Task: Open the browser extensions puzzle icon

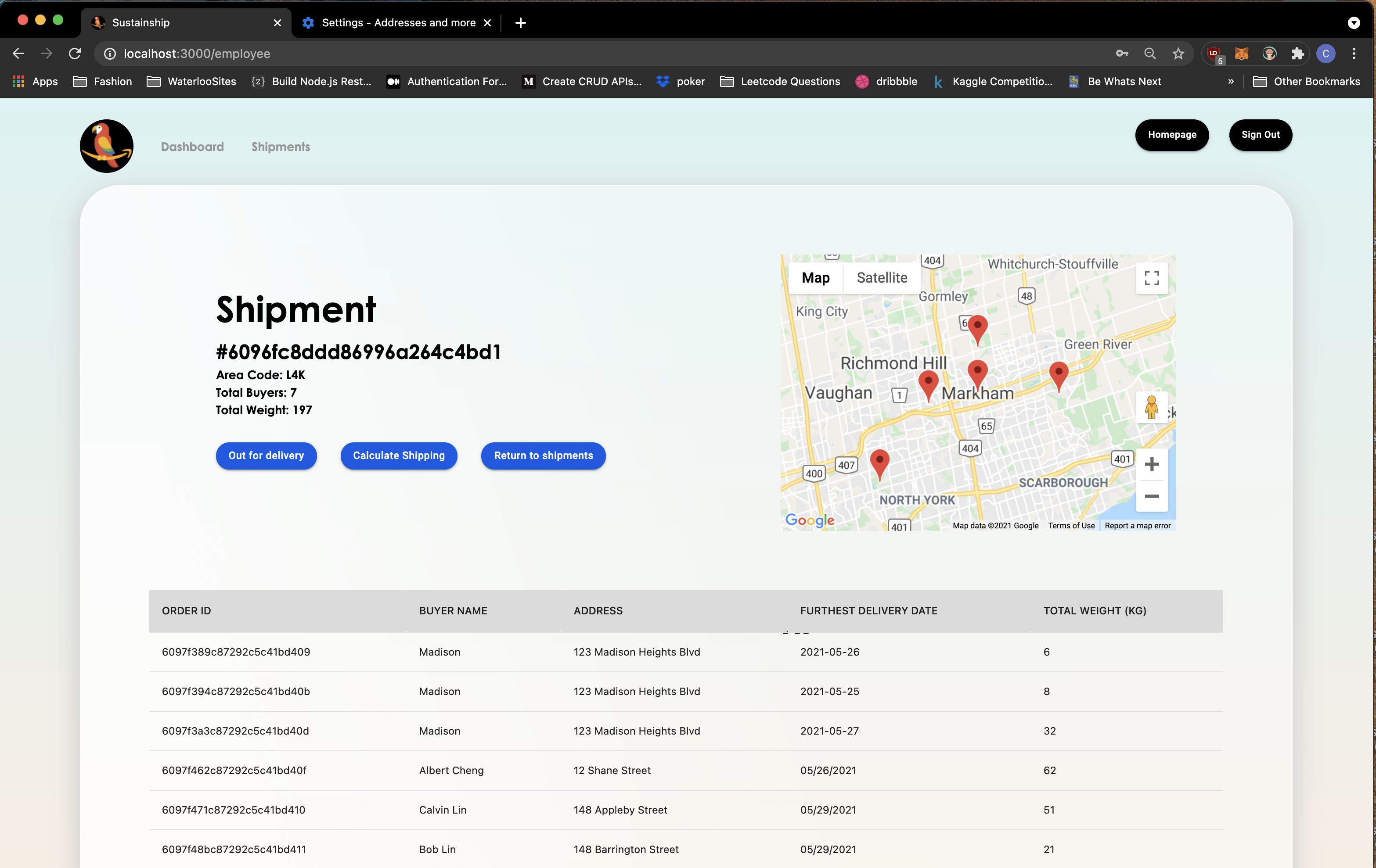Action: pos(1297,54)
